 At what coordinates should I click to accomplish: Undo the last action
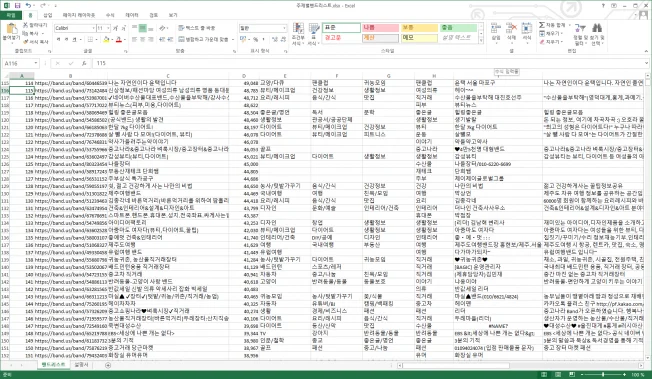[x=27, y=5]
